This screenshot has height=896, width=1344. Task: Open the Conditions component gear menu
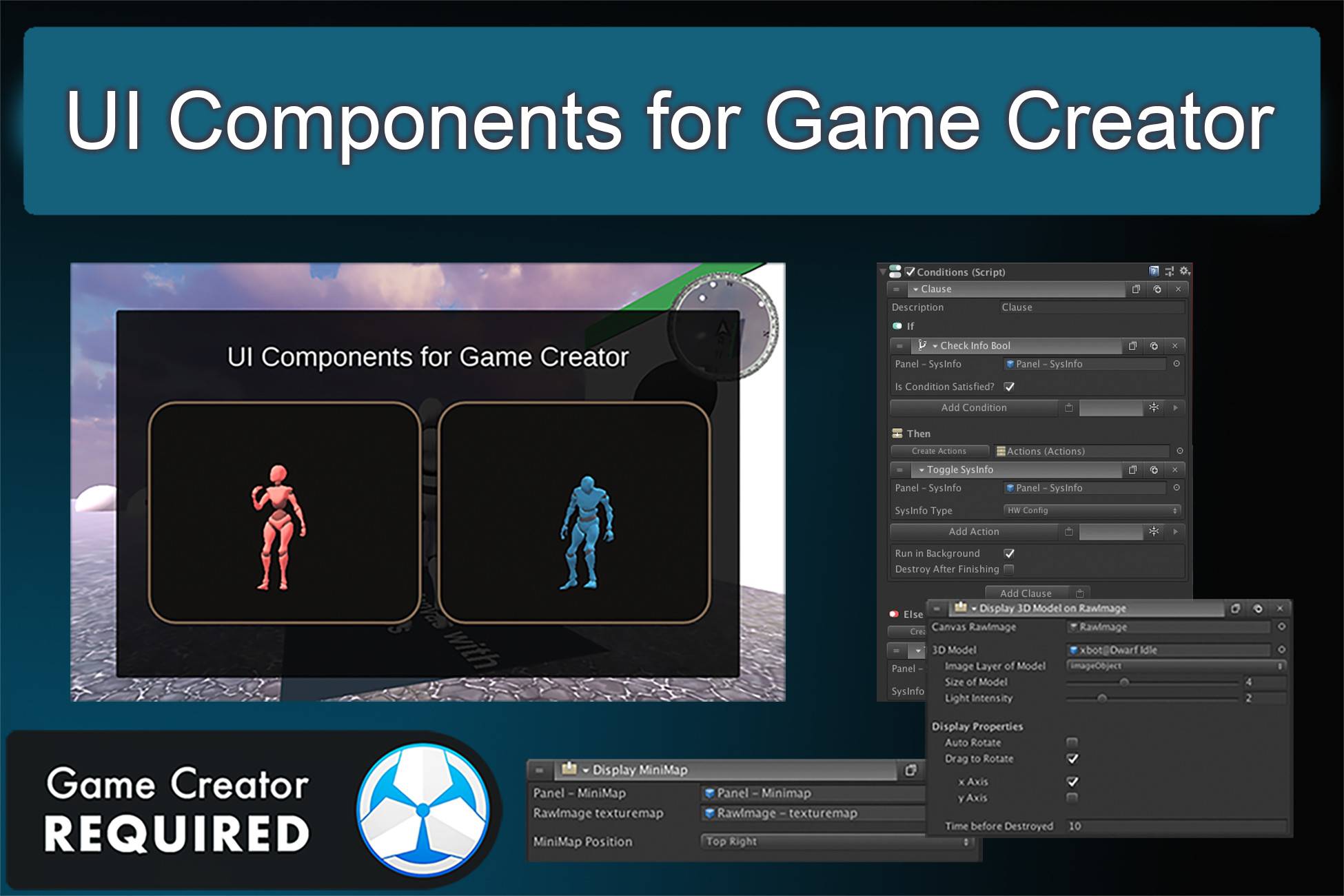tap(1184, 272)
